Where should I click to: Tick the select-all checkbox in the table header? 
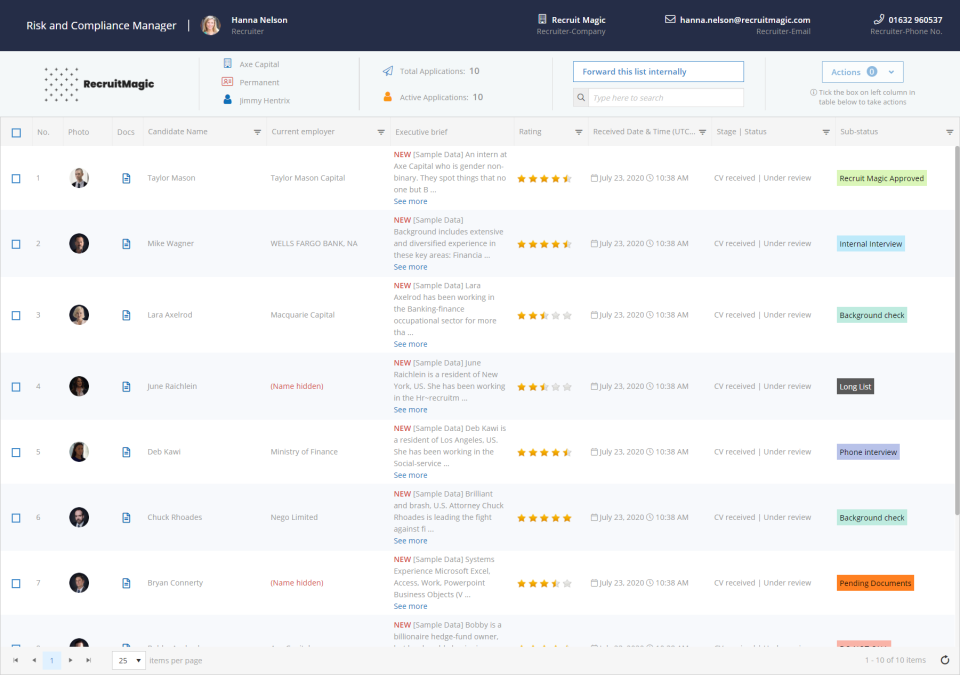pyautogui.click(x=15, y=131)
